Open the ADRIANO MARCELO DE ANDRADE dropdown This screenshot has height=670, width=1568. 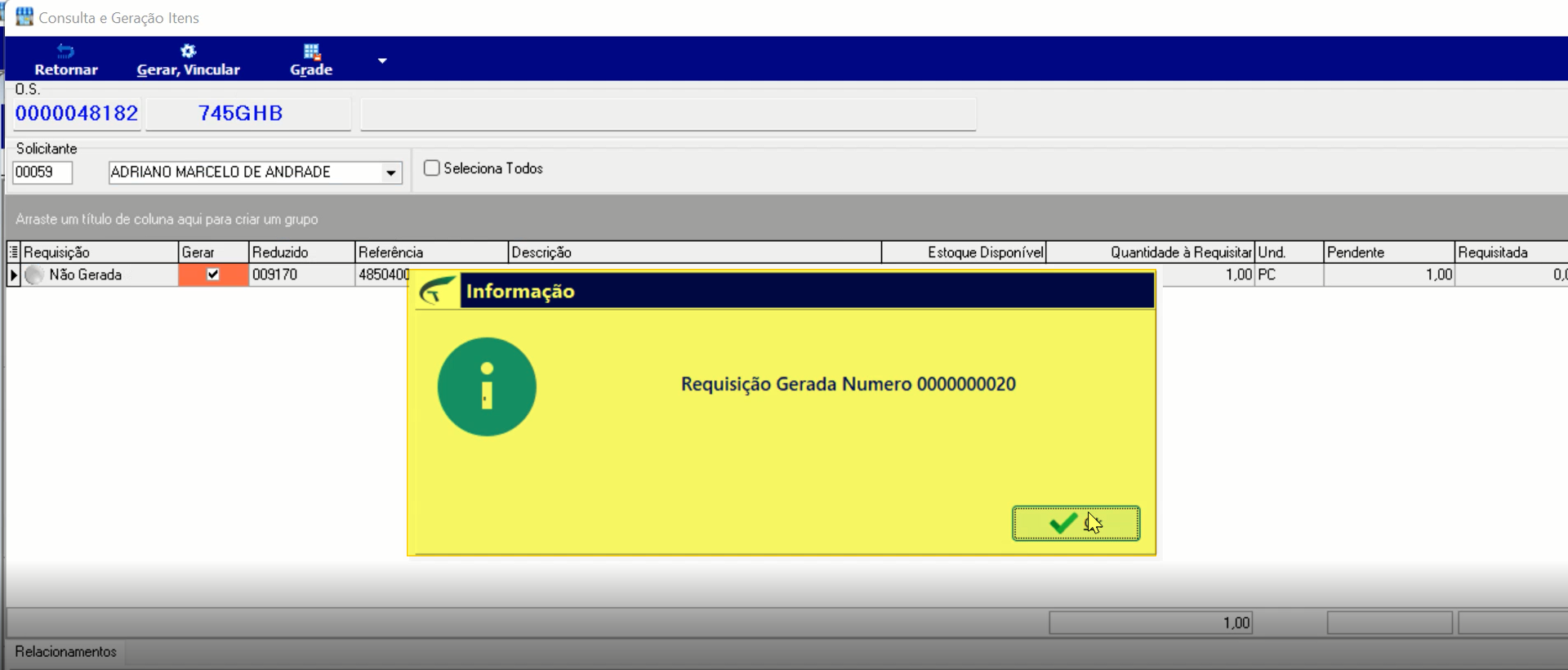391,172
